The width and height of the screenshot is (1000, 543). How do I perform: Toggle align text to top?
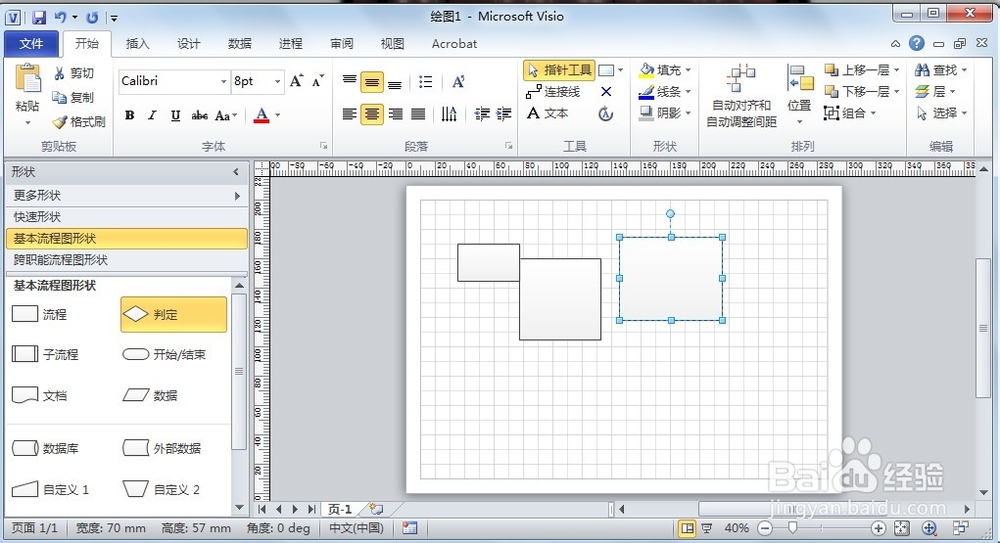pyautogui.click(x=349, y=82)
